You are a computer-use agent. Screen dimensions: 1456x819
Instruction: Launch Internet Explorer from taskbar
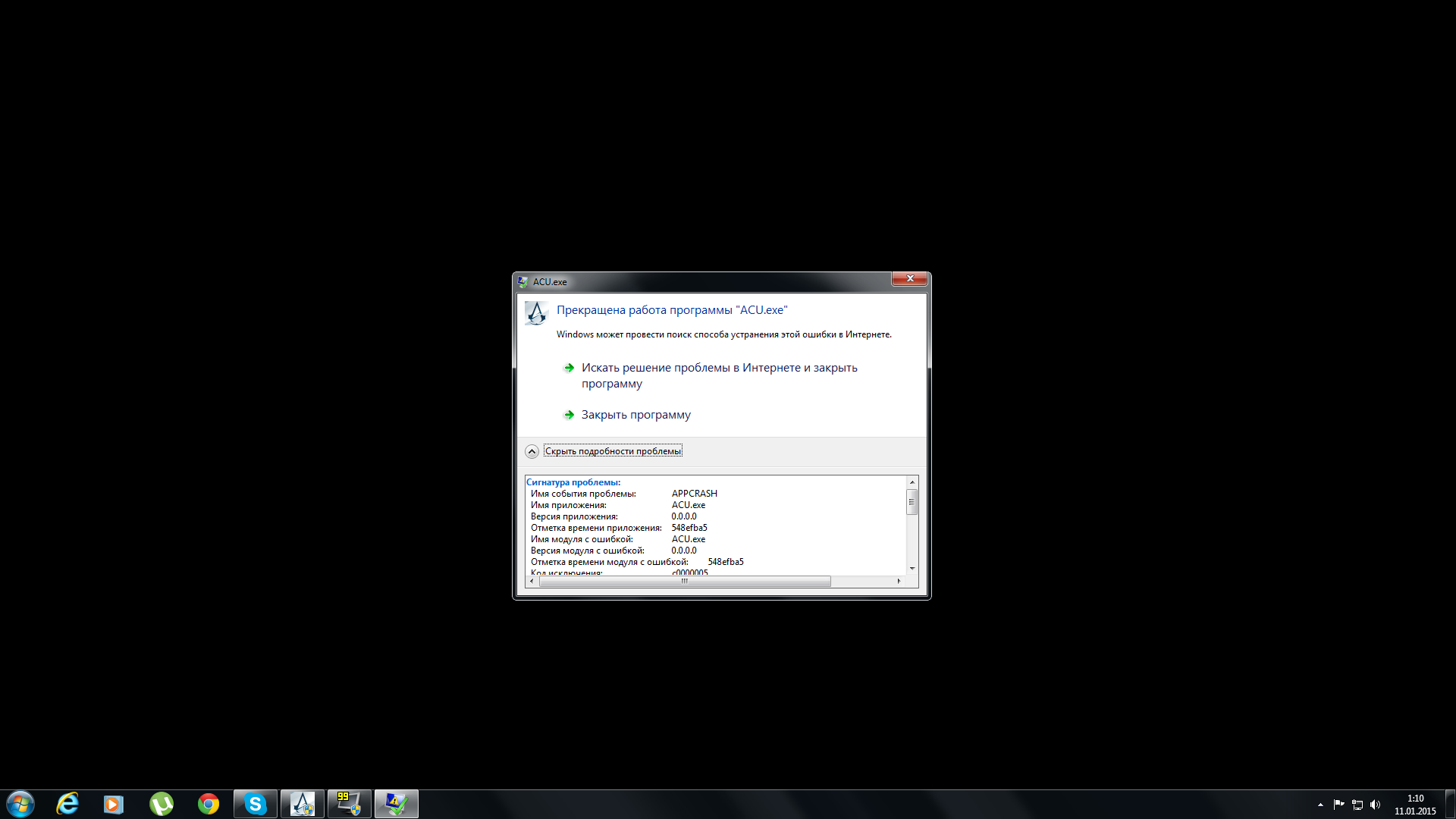point(67,803)
